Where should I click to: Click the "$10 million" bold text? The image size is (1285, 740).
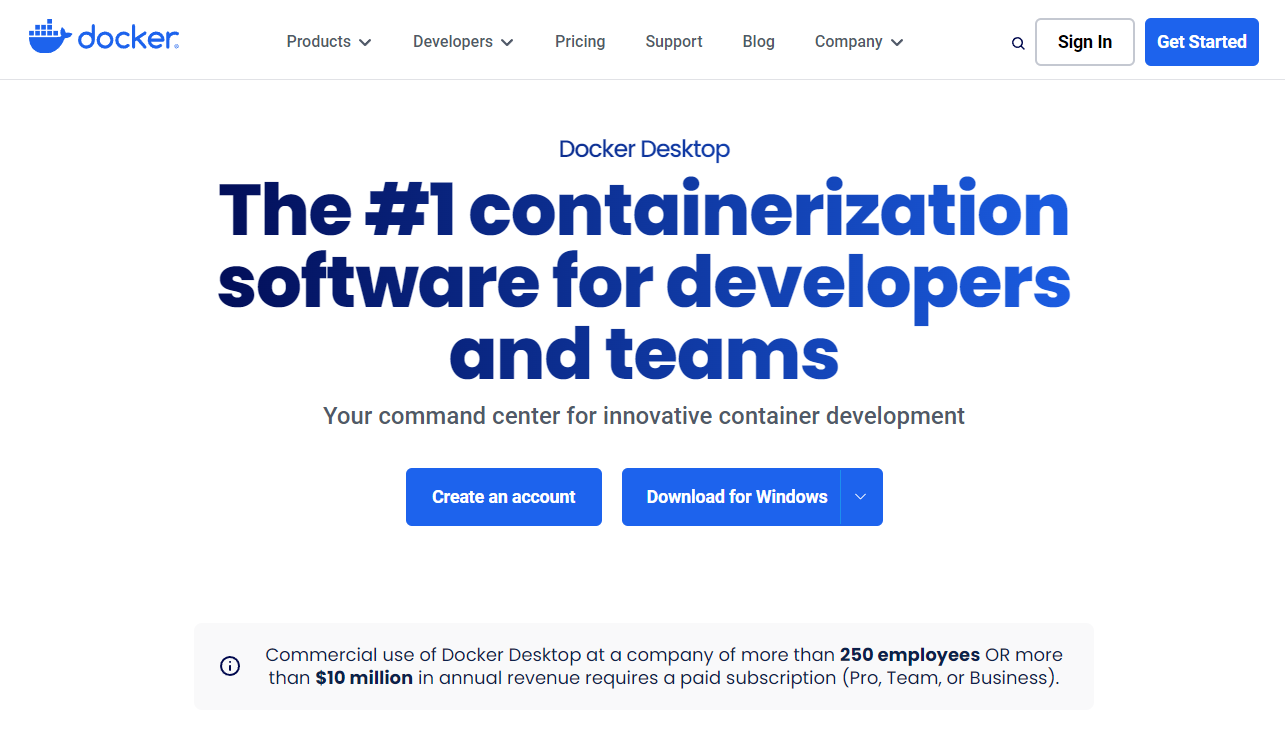click(x=364, y=678)
